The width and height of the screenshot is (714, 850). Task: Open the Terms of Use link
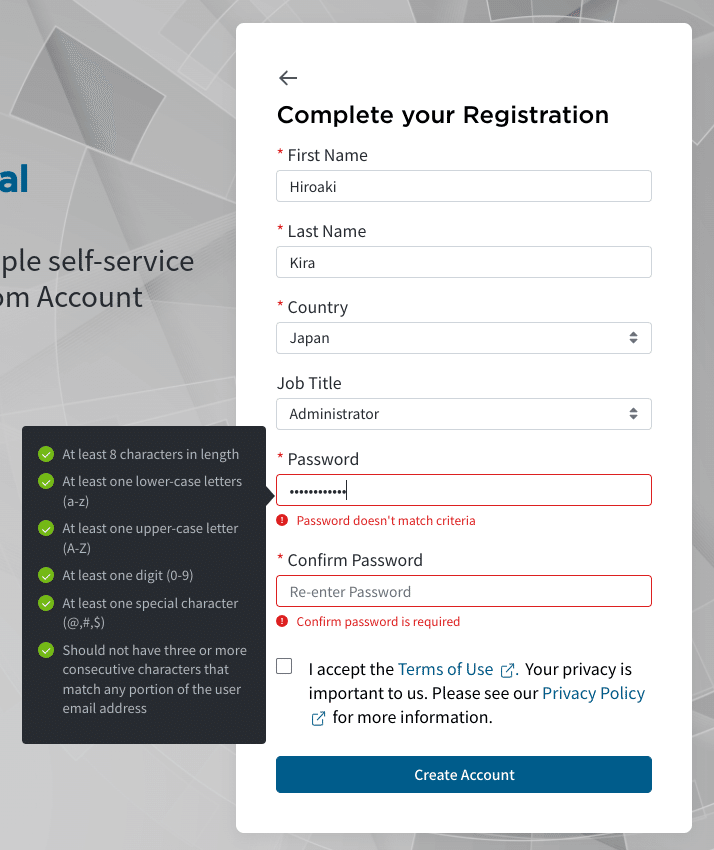[x=446, y=669]
